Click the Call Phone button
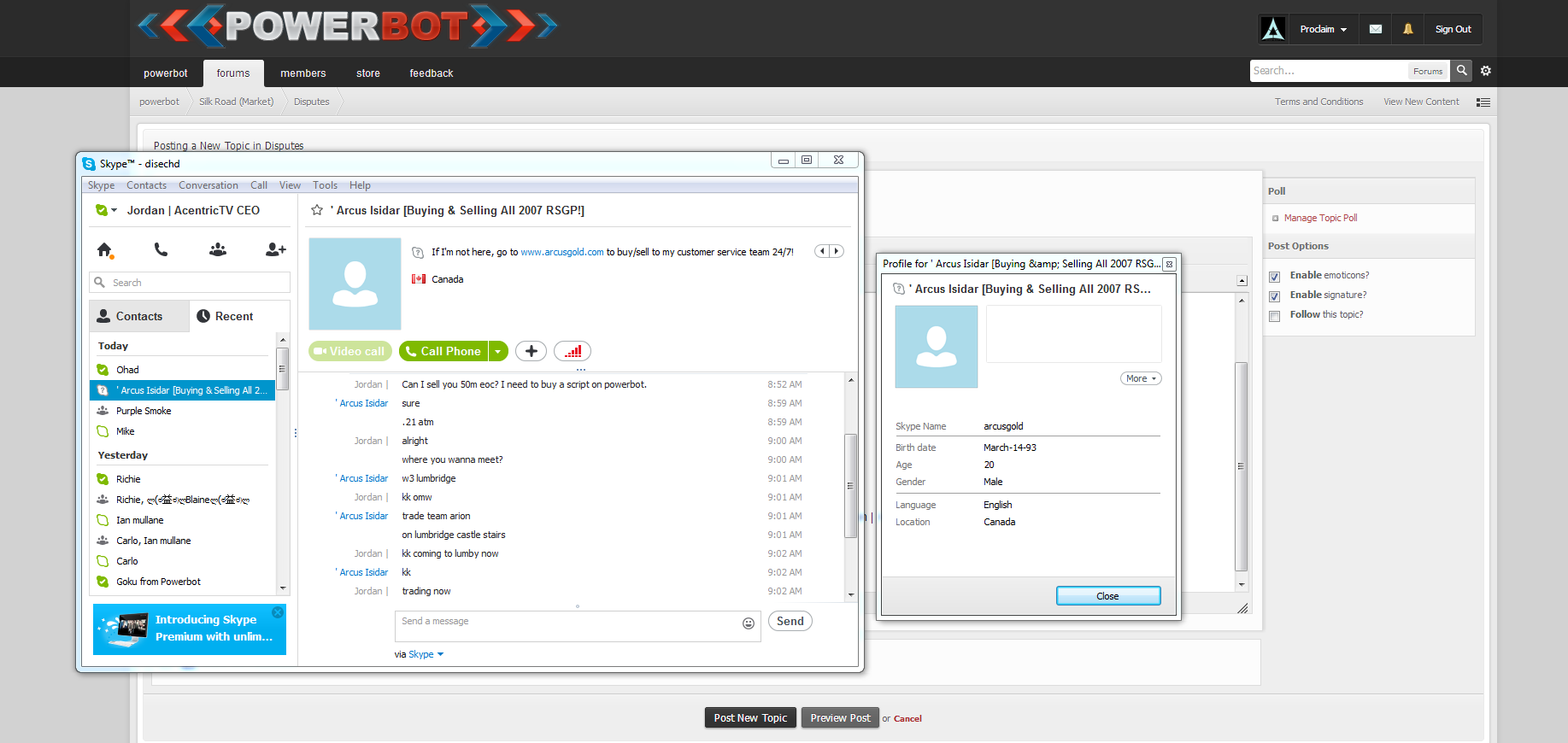 [x=443, y=351]
